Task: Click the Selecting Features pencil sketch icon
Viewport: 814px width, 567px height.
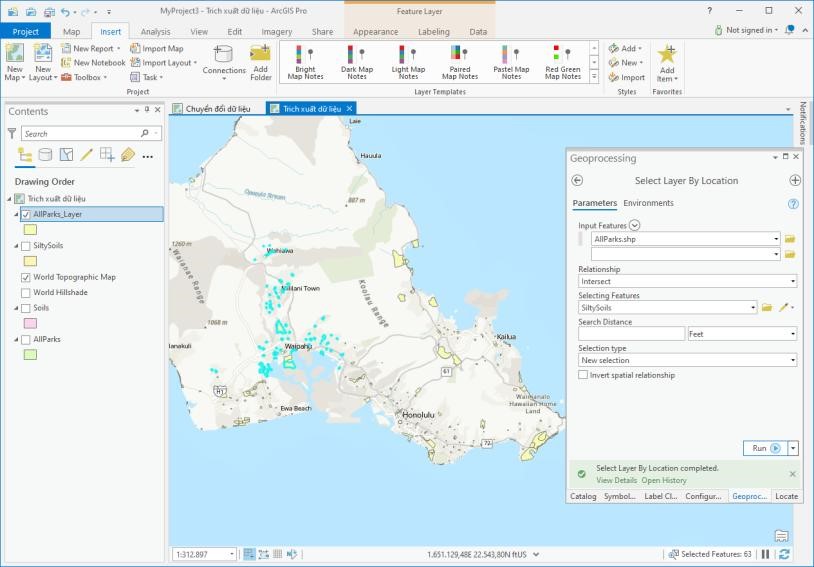Action: point(784,307)
